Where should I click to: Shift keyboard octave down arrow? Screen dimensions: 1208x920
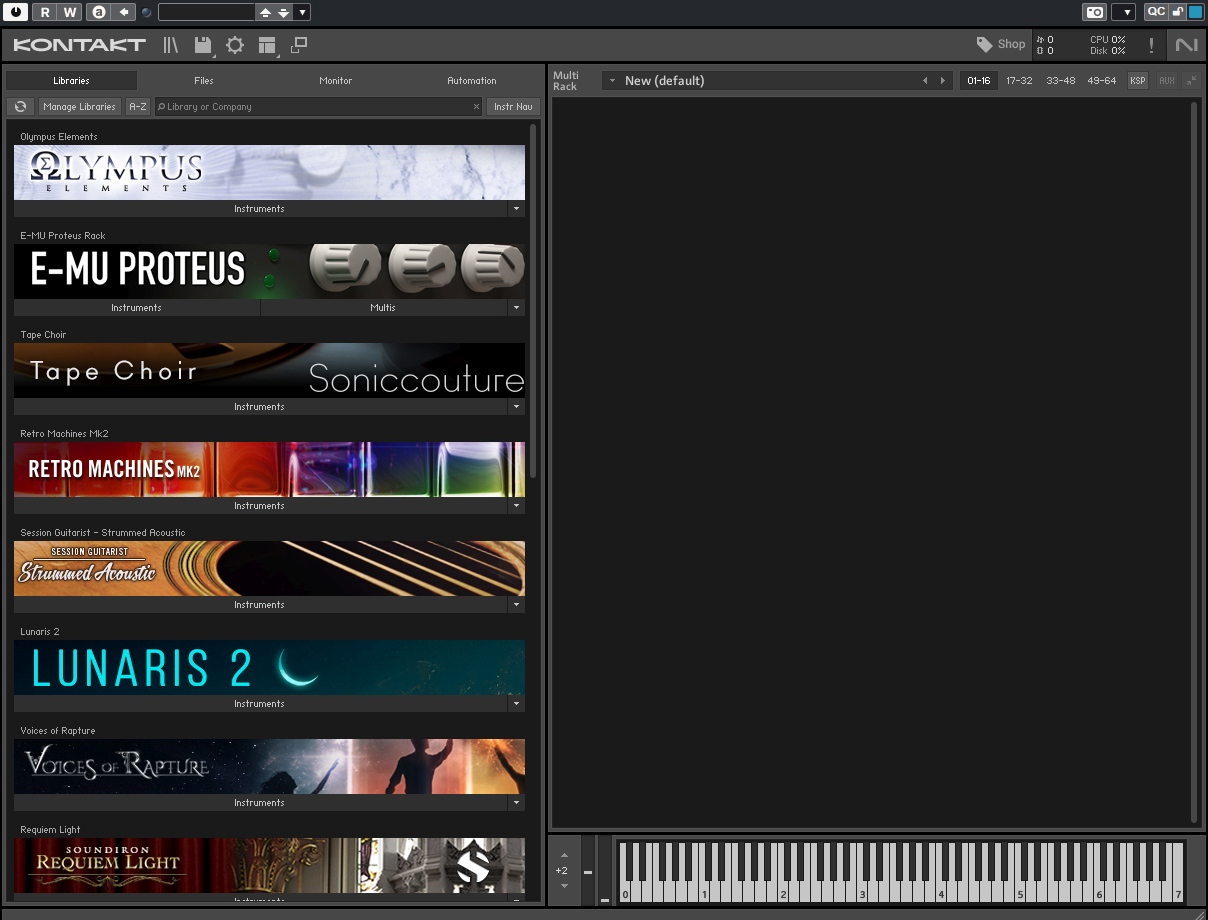coord(564,886)
